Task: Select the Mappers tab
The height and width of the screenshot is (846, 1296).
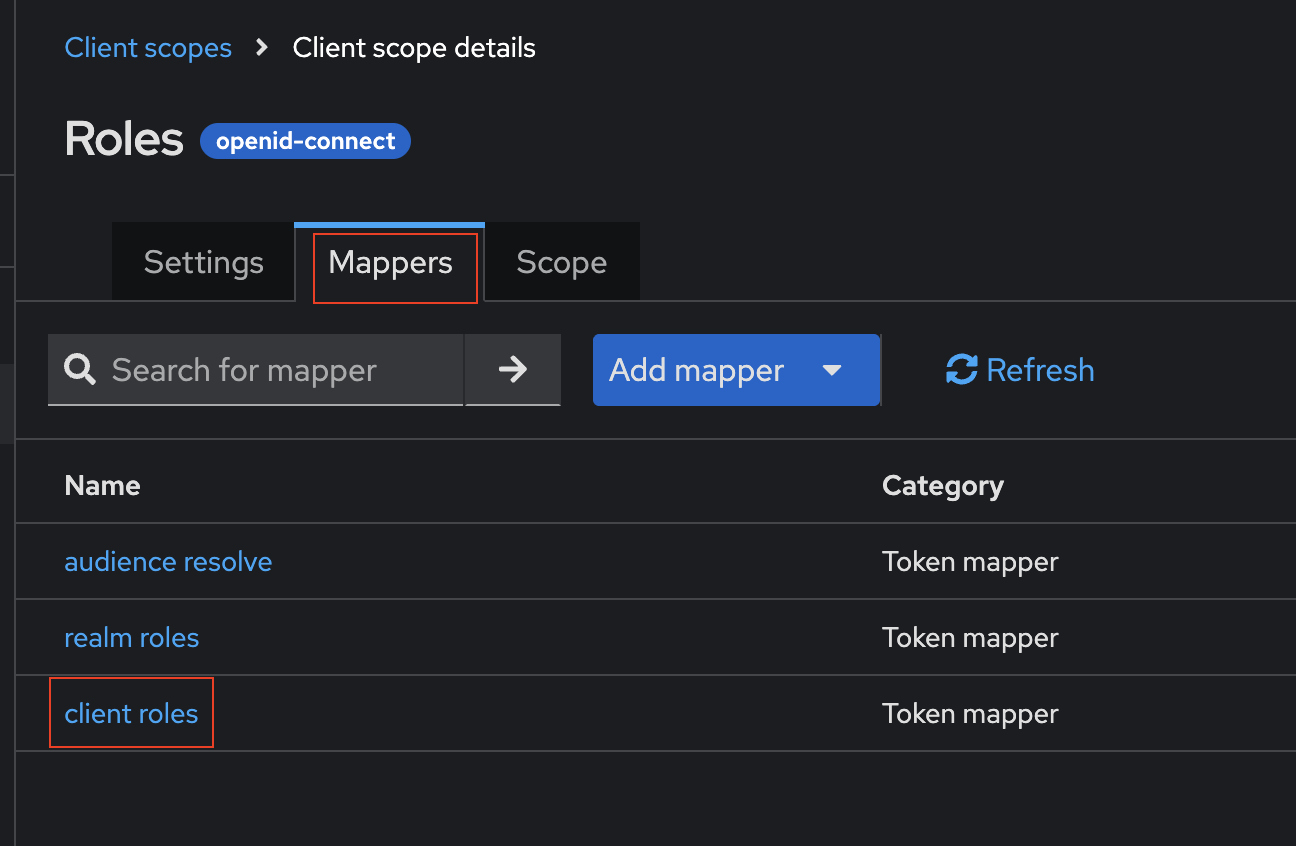Action: [x=390, y=262]
